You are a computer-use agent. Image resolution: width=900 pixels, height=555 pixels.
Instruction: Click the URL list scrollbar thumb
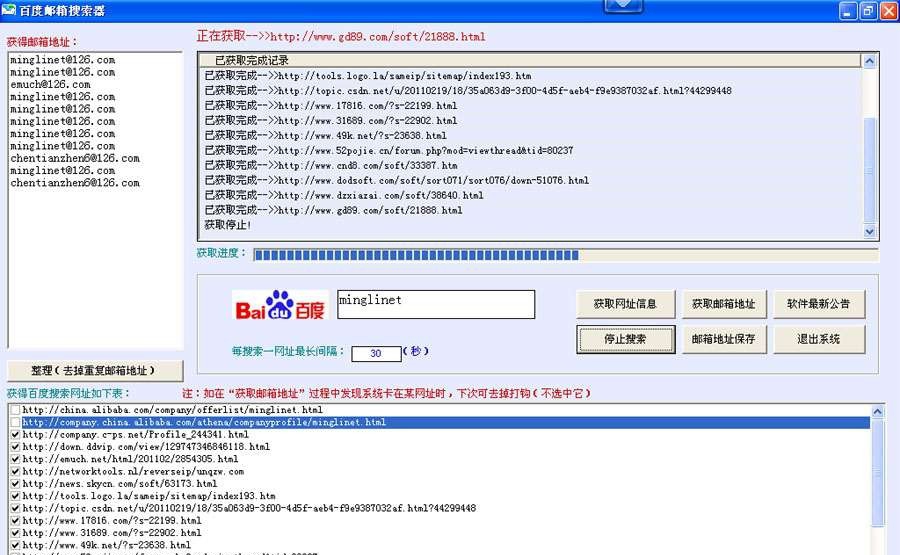(x=878, y=472)
